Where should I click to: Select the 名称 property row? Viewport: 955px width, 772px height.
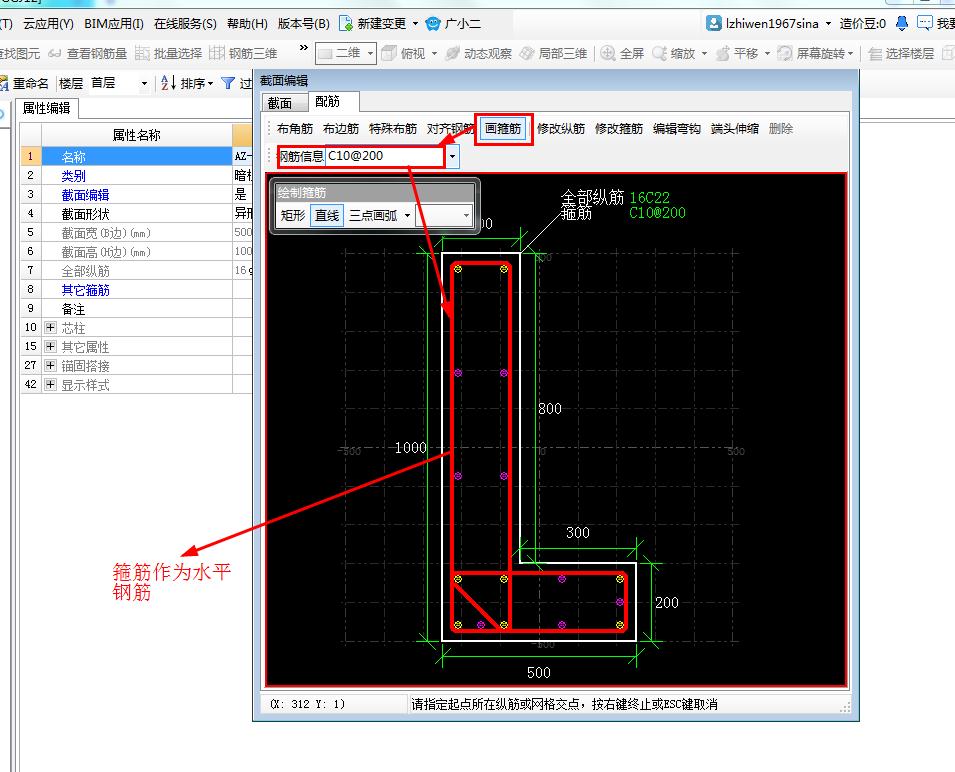pyautogui.click(x=136, y=157)
